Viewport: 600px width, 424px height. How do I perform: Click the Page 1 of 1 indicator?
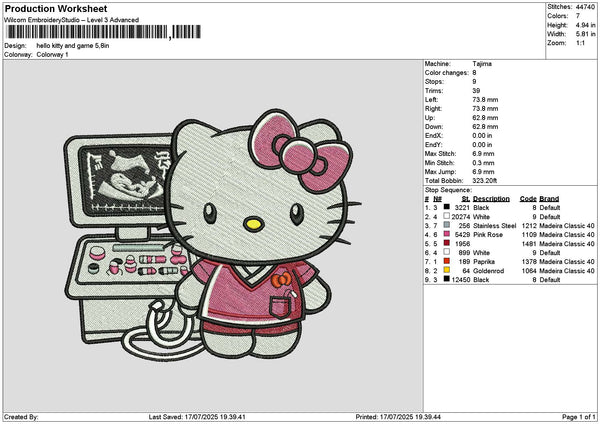click(579, 417)
